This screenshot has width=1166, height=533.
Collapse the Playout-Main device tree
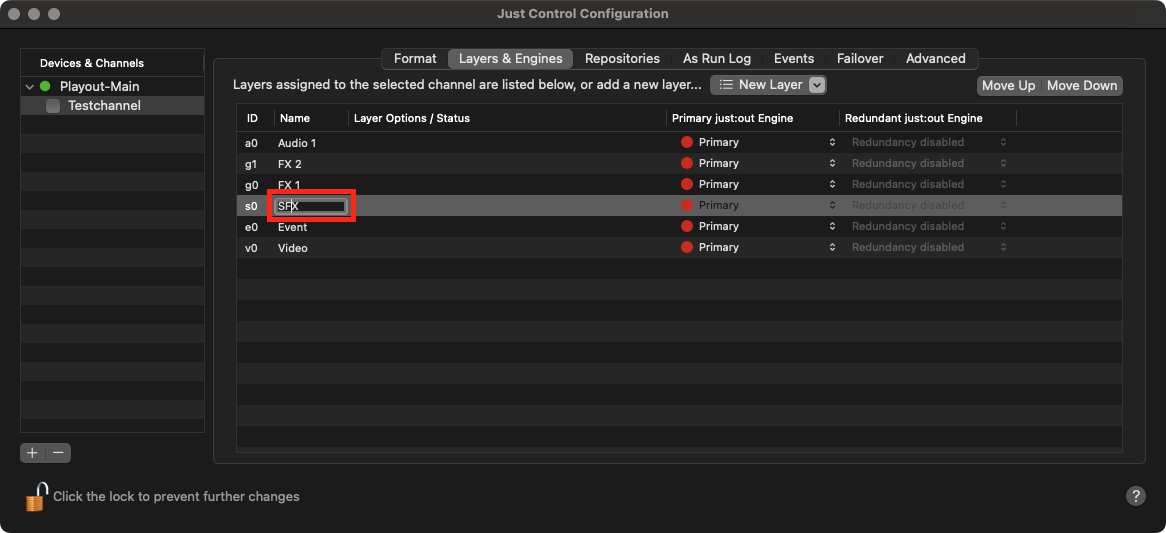click(30, 87)
